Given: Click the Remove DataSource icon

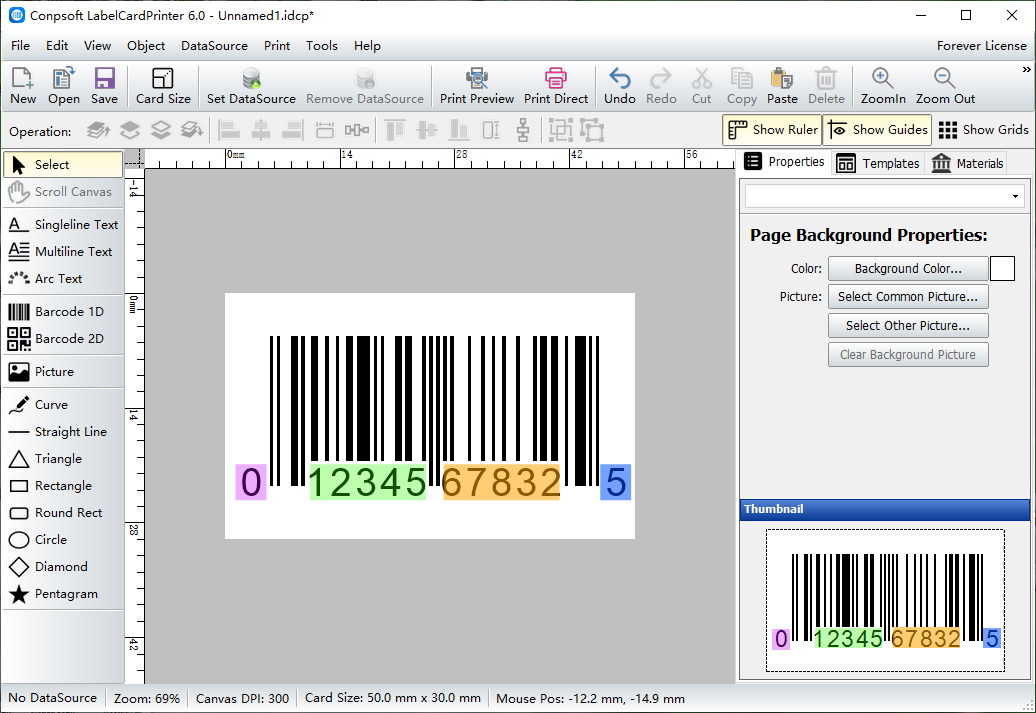Looking at the screenshot, I should pos(365,86).
